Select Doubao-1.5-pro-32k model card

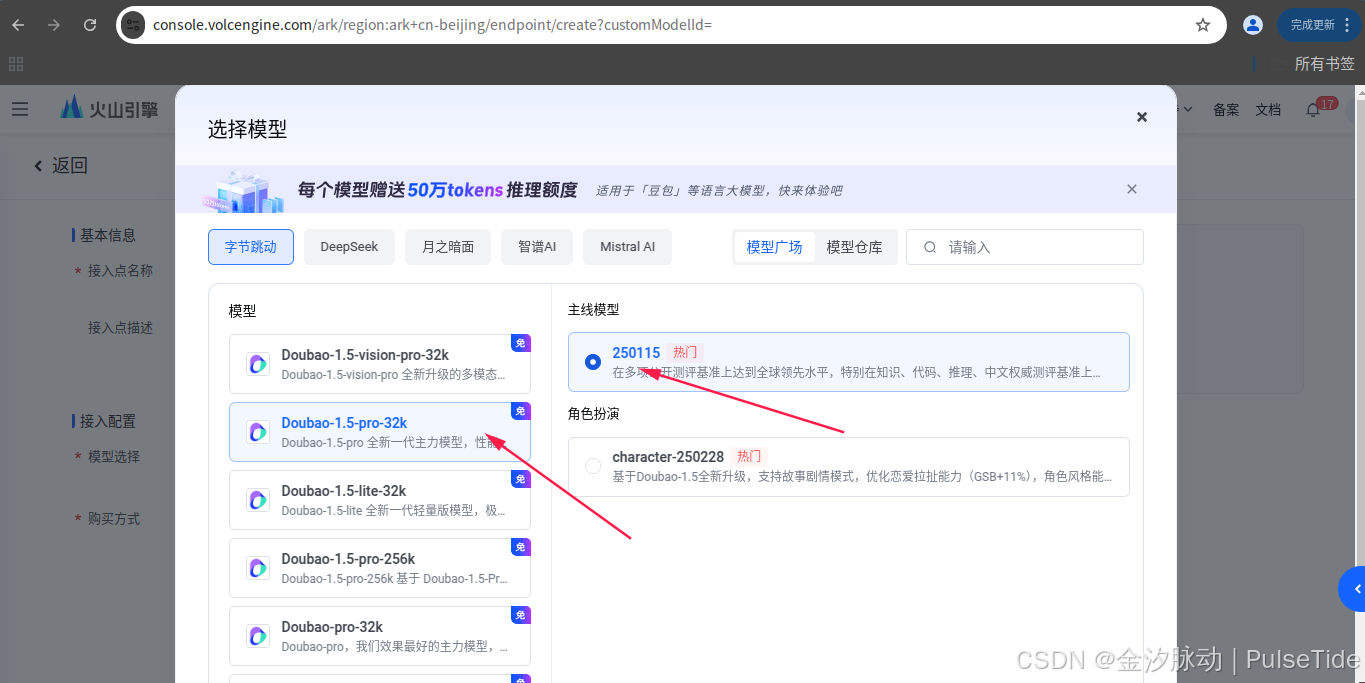tap(380, 432)
